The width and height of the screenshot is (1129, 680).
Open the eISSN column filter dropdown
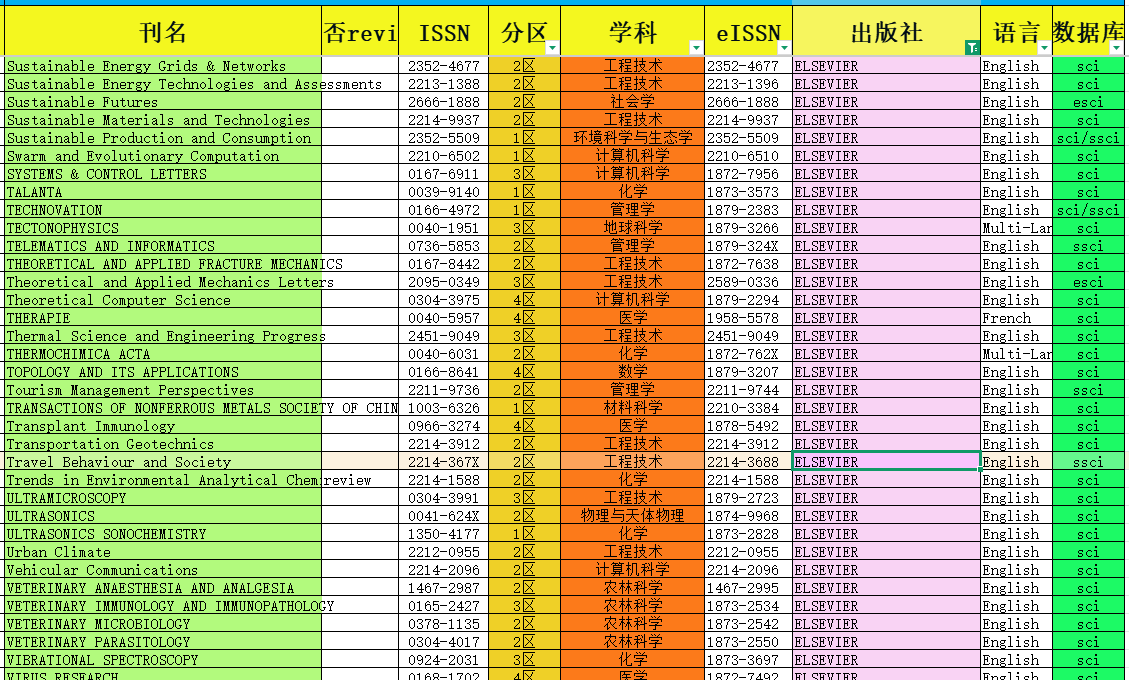784,48
